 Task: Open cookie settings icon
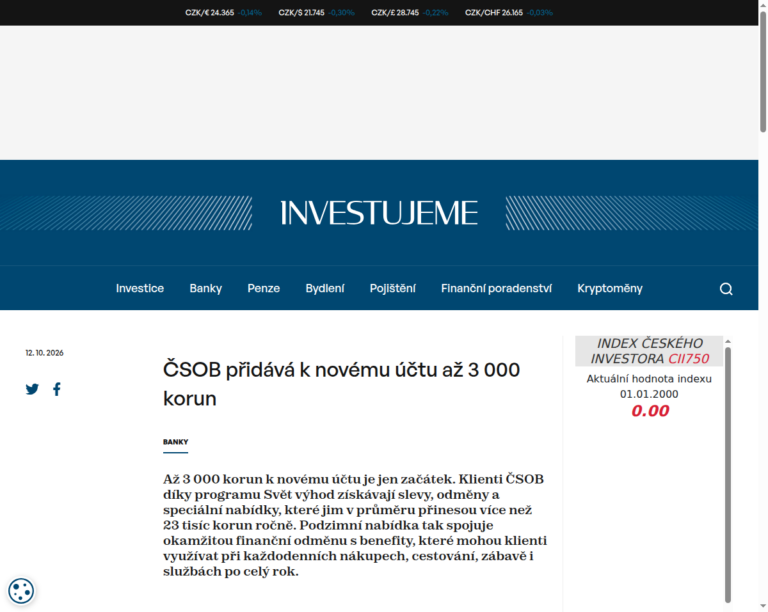[x=21, y=590]
